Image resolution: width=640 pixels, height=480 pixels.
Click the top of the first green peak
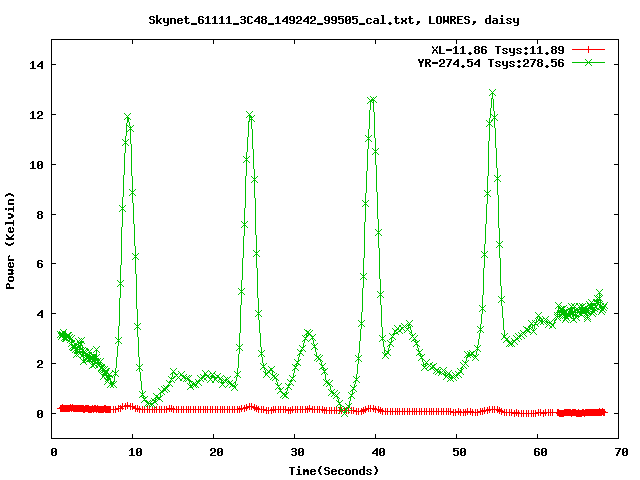[128, 118]
